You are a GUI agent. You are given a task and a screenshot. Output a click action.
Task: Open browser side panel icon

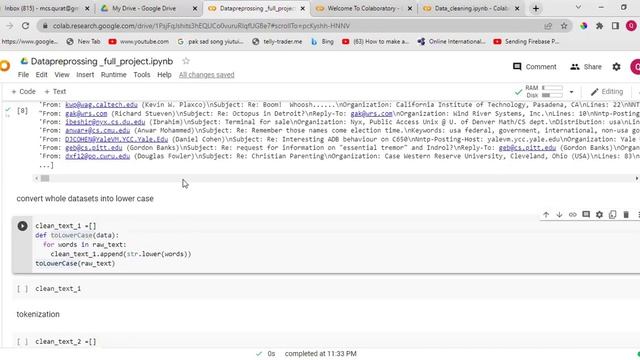[x=615, y=26]
